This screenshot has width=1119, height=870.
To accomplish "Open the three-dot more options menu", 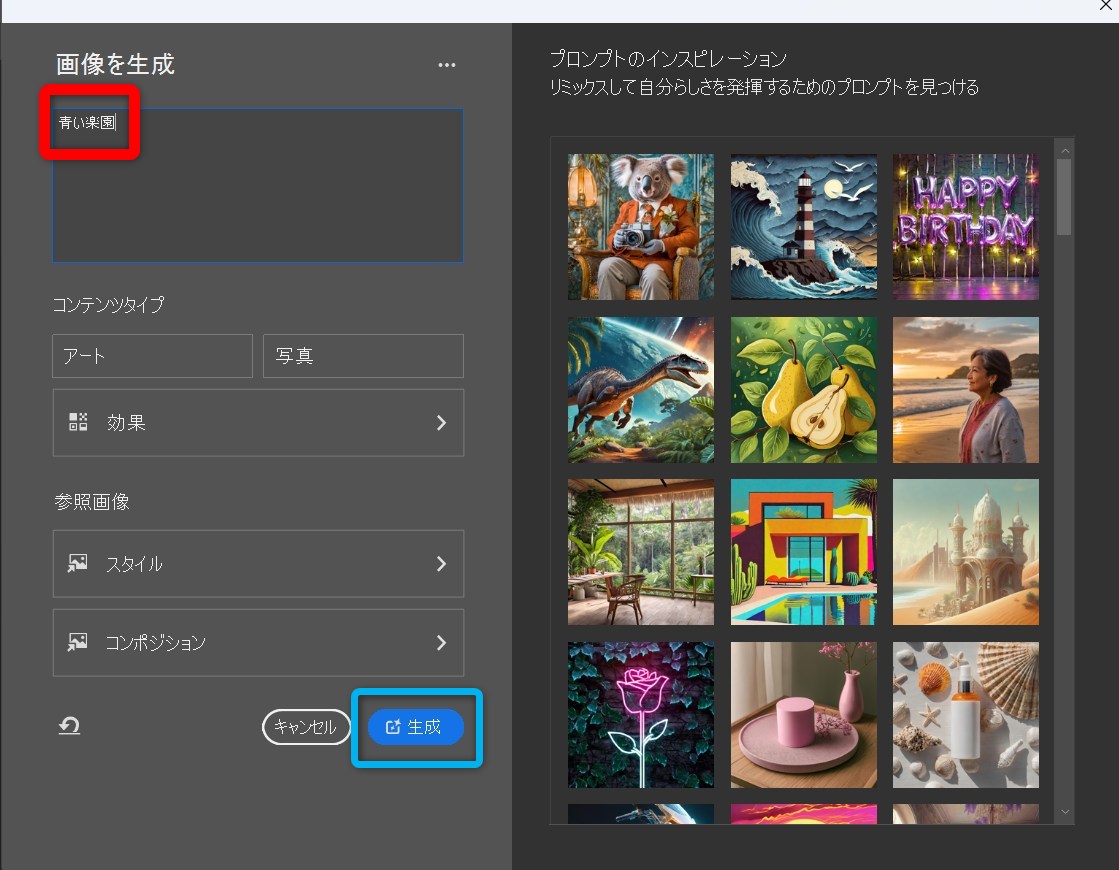I will pyautogui.click(x=447, y=65).
